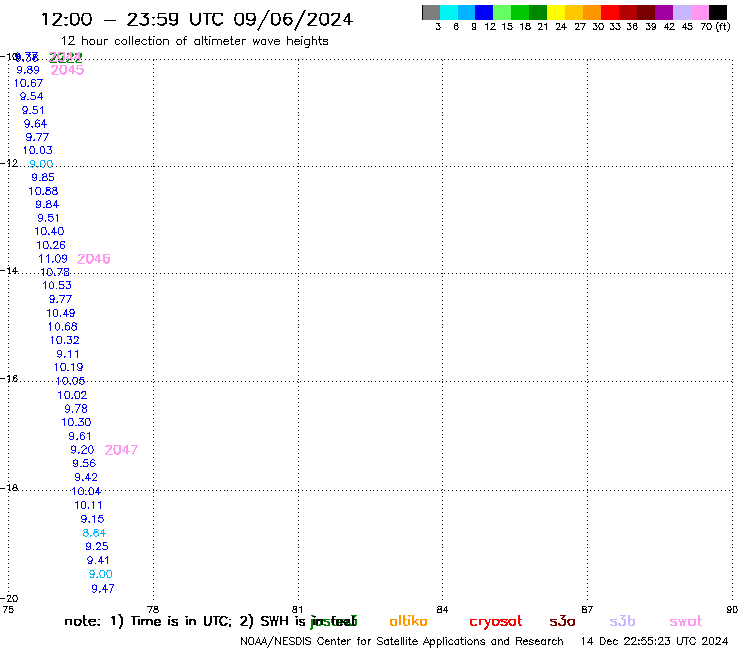Viewport: 740px width, 650px height.
Task: Click the wave height value 10.78
Action: click(x=55, y=272)
